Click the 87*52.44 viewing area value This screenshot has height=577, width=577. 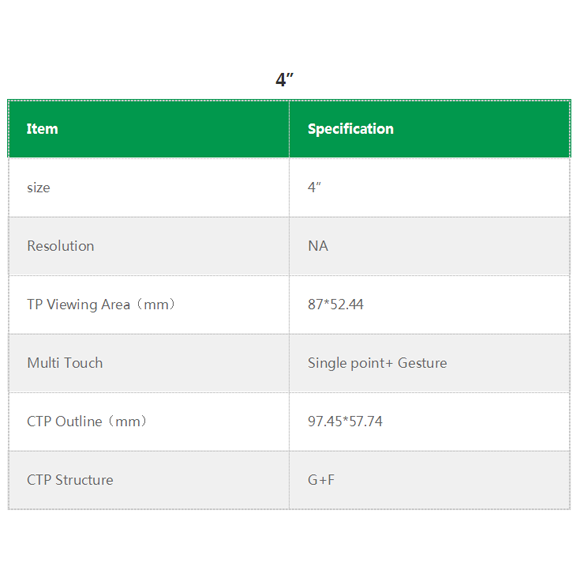click(336, 304)
